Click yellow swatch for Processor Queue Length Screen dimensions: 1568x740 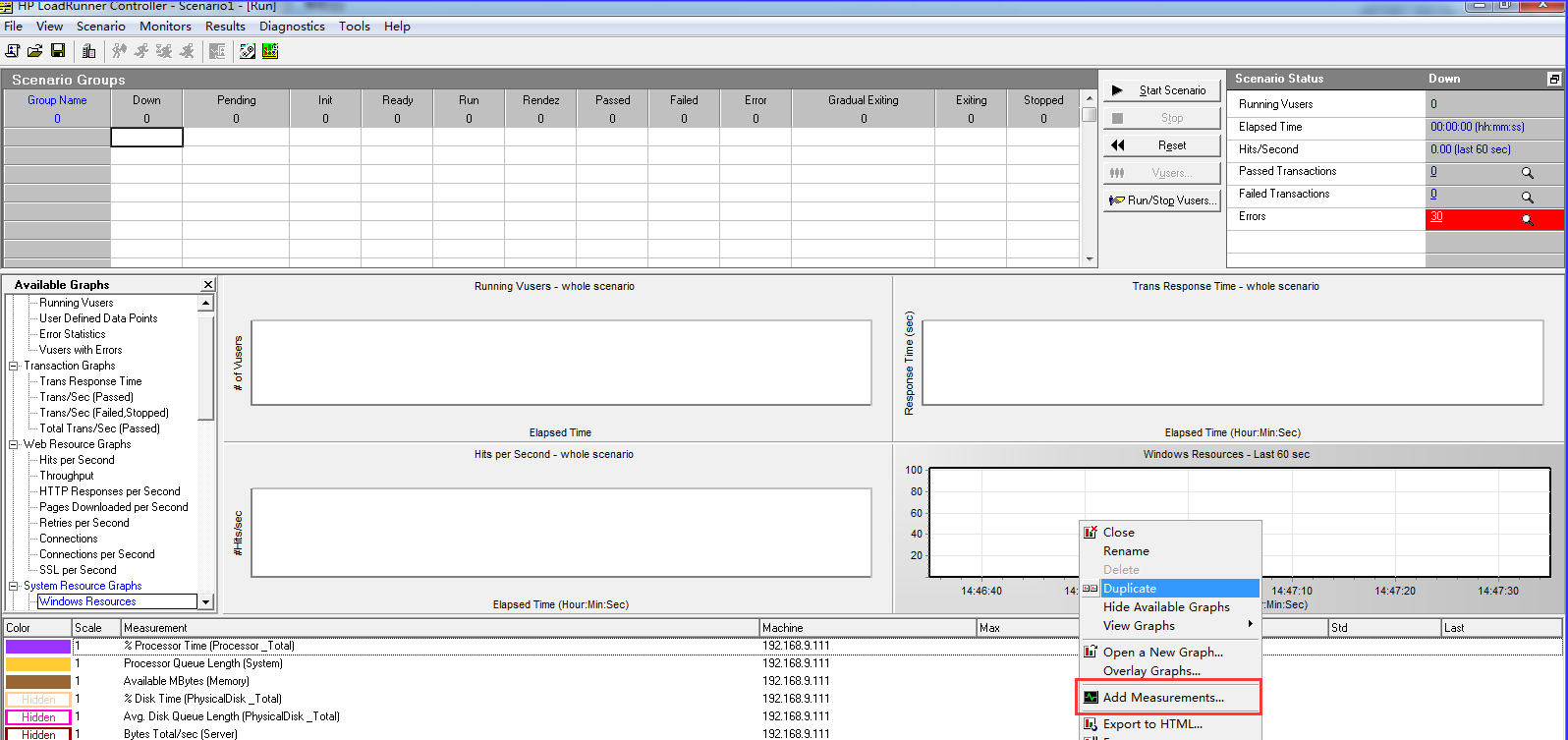(38, 664)
